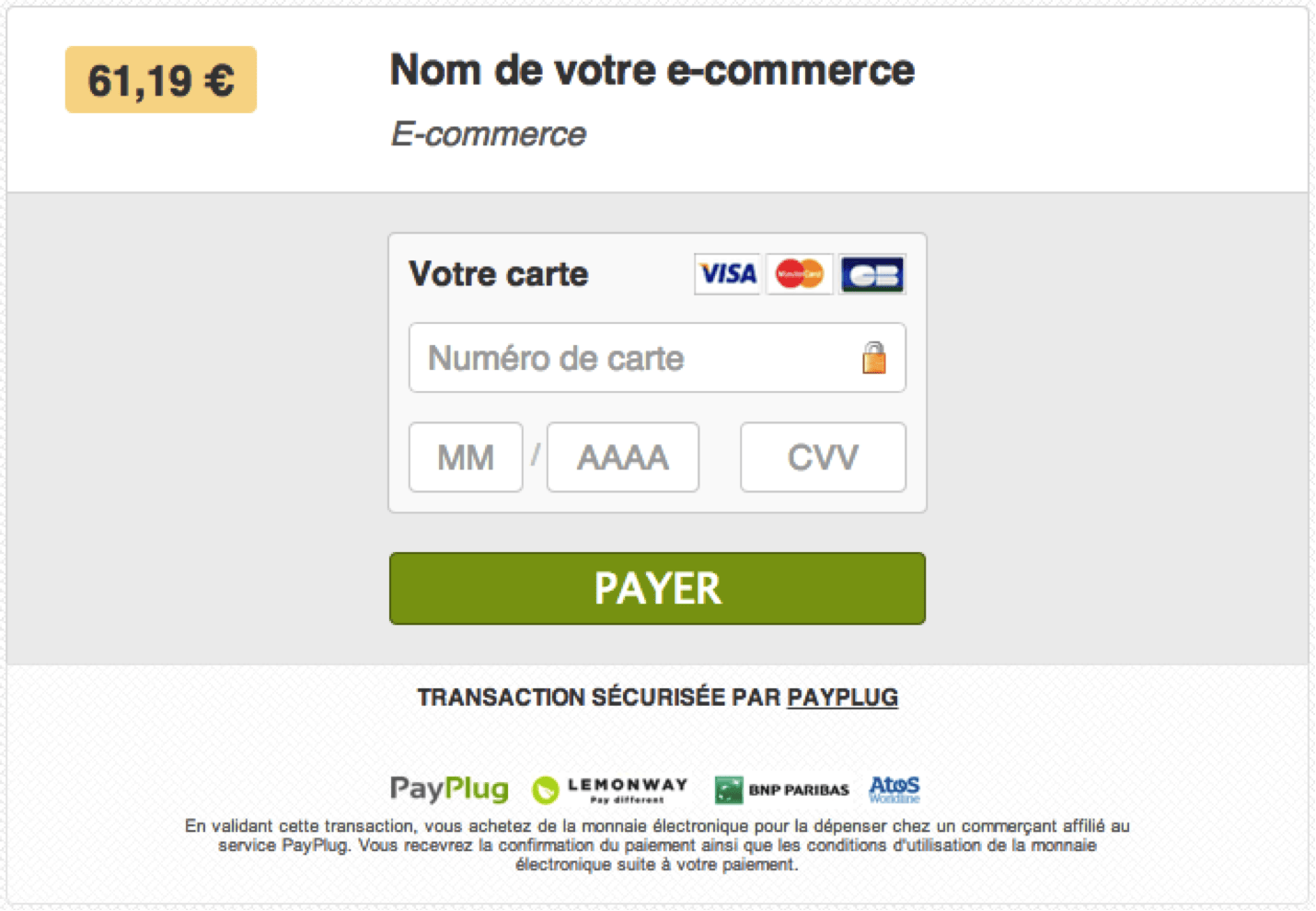Image resolution: width=1316 pixels, height=911 pixels.
Task: Click the electronic money terms paragraph
Action: [657, 844]
